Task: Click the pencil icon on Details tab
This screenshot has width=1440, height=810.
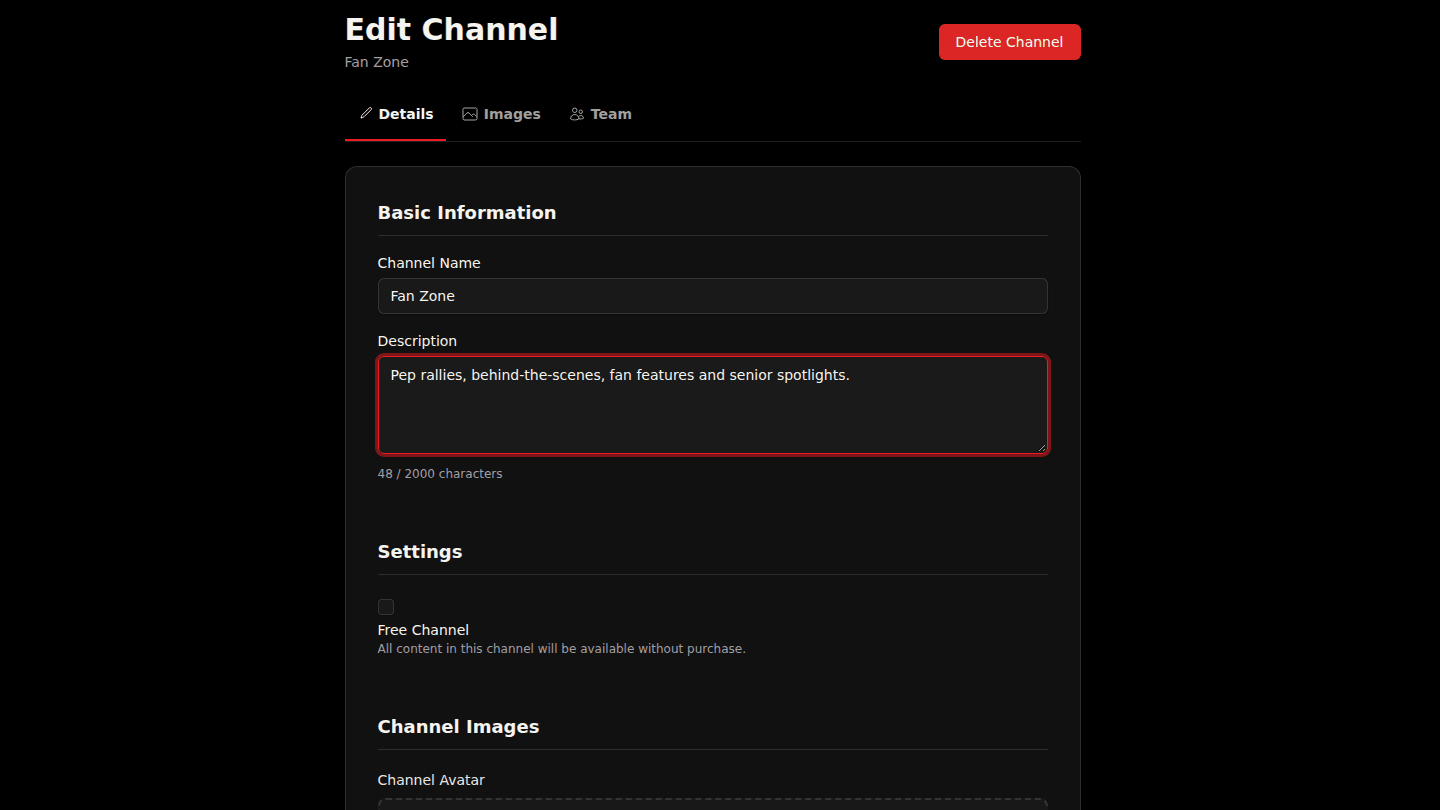Action: (x=366, y=114)
